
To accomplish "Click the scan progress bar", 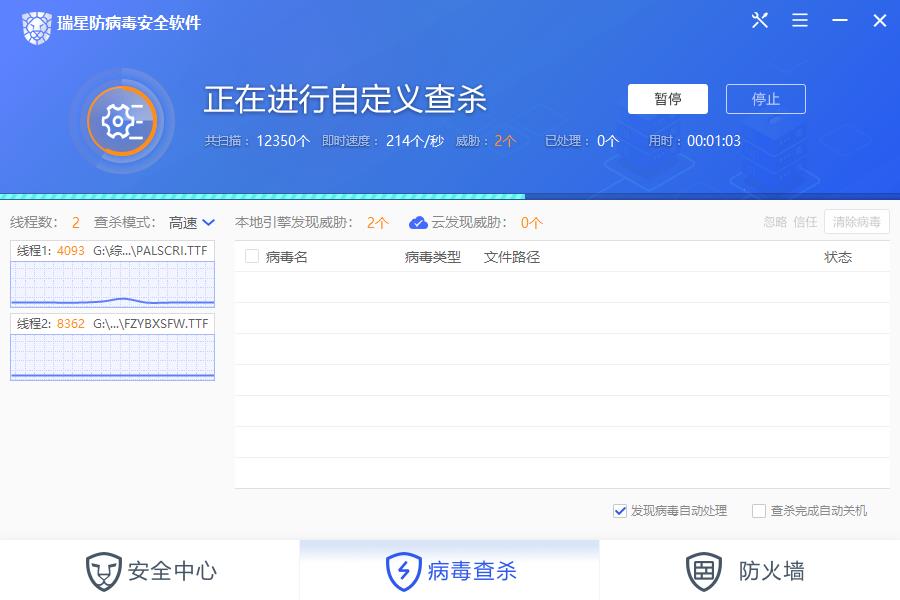I will click(x=450, y=196).
